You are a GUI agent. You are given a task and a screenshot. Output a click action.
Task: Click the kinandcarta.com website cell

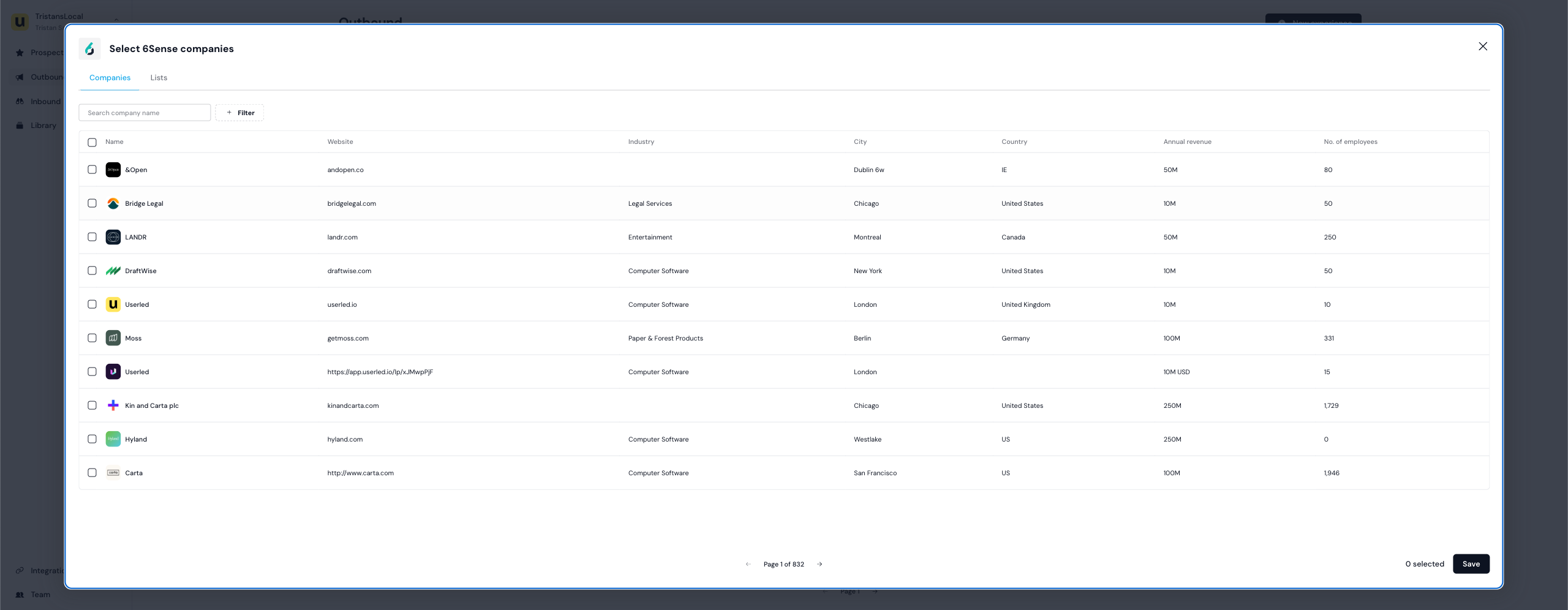pyautogui.click(x=353, y=406)
